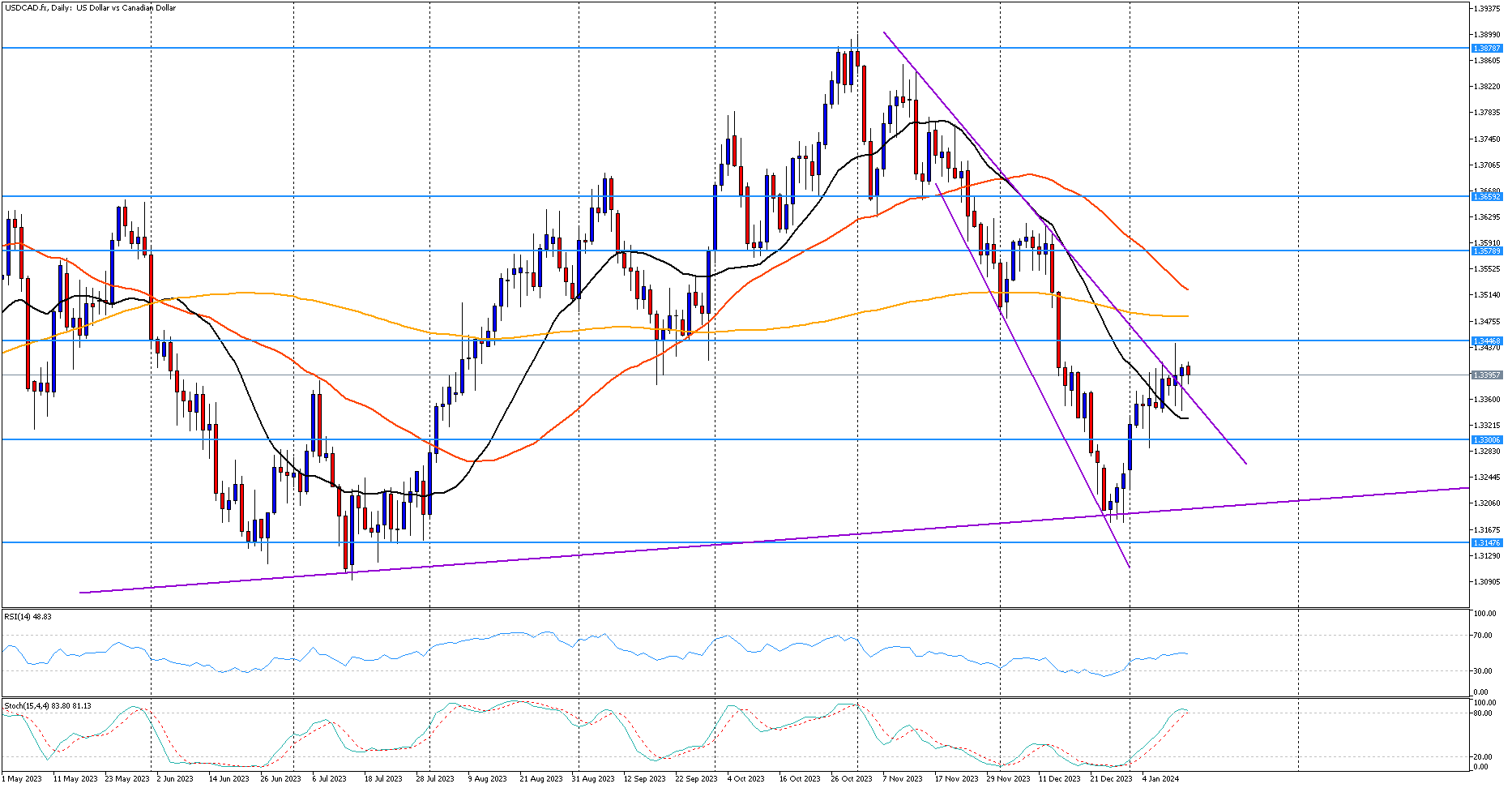
Task: Click the 1.38787 horizontal line price tag
Action: pos(1486,49)
